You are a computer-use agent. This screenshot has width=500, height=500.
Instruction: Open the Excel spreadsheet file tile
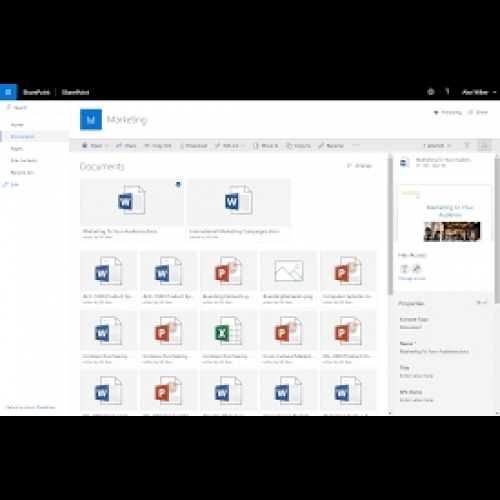pyautogui.click(x=229, y=338)
